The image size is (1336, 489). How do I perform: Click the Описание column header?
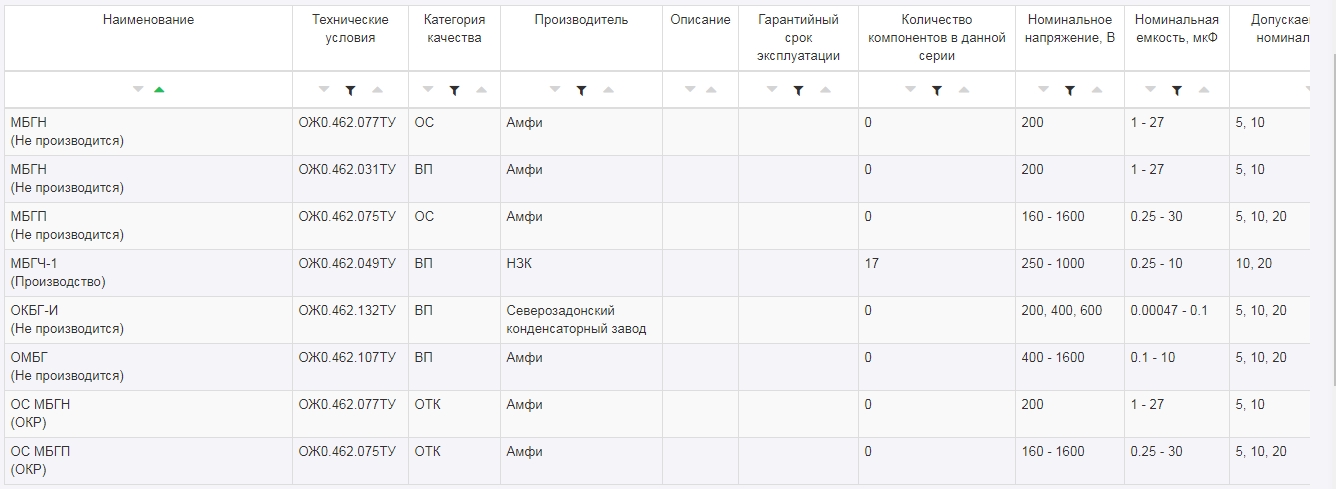pyautogui.click(x=700, y=20)
